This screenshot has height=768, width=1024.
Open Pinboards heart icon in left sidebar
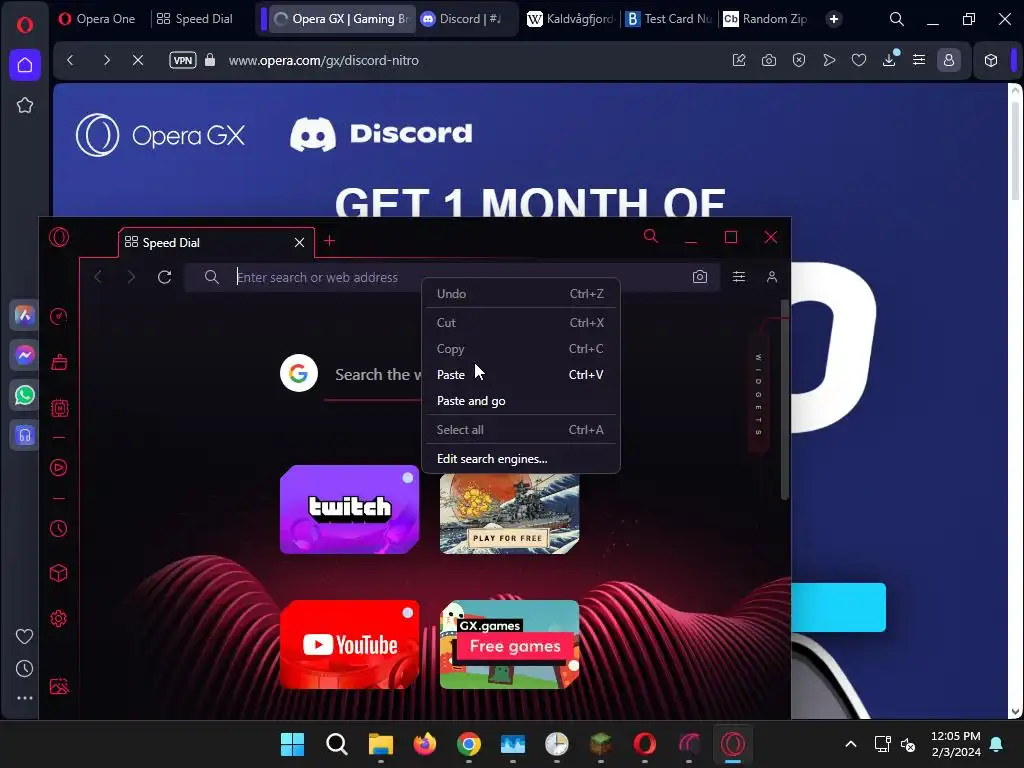[x=25, y=636]
